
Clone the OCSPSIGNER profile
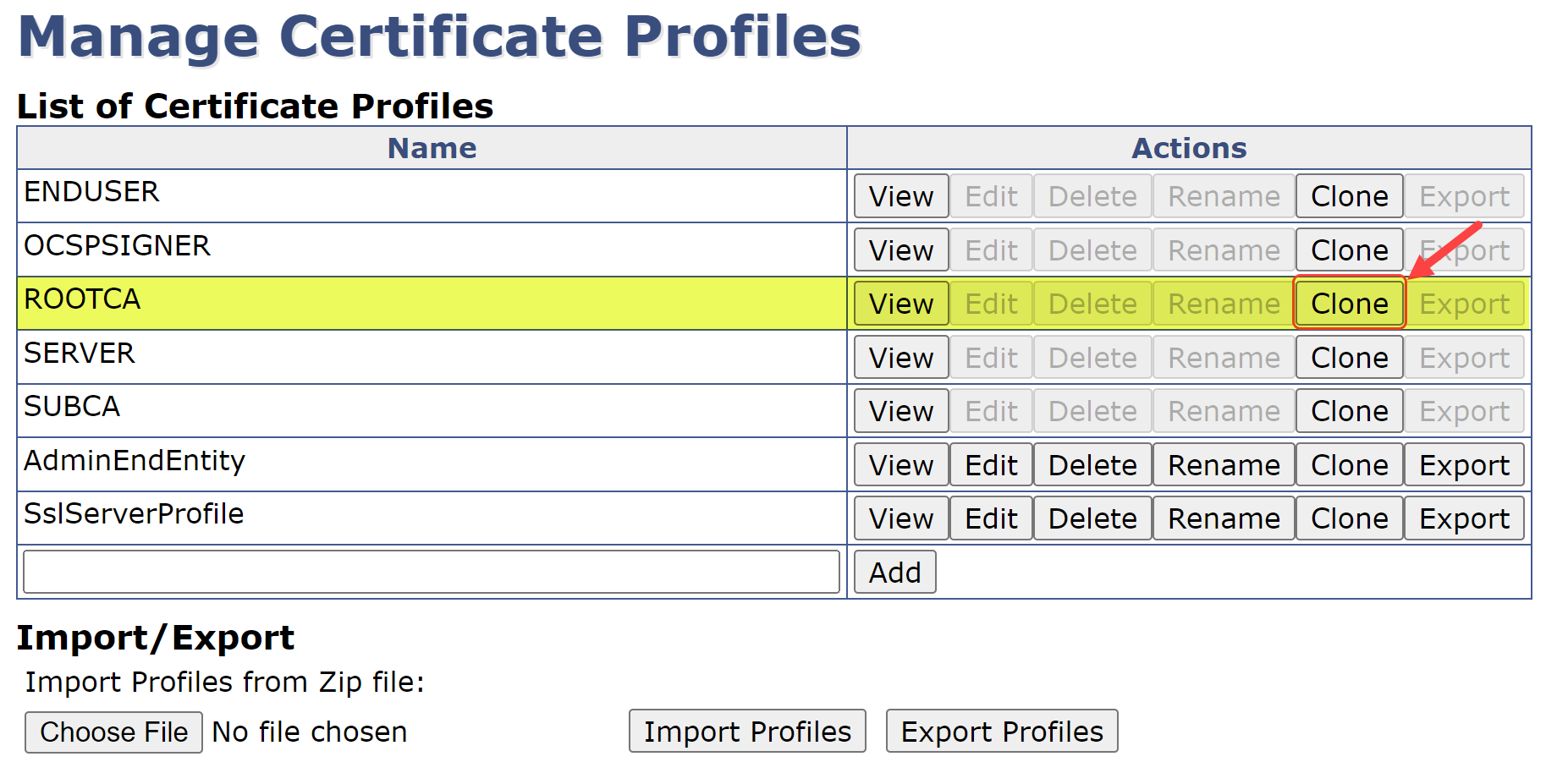pyautogui.click(x=1349, y=250)
